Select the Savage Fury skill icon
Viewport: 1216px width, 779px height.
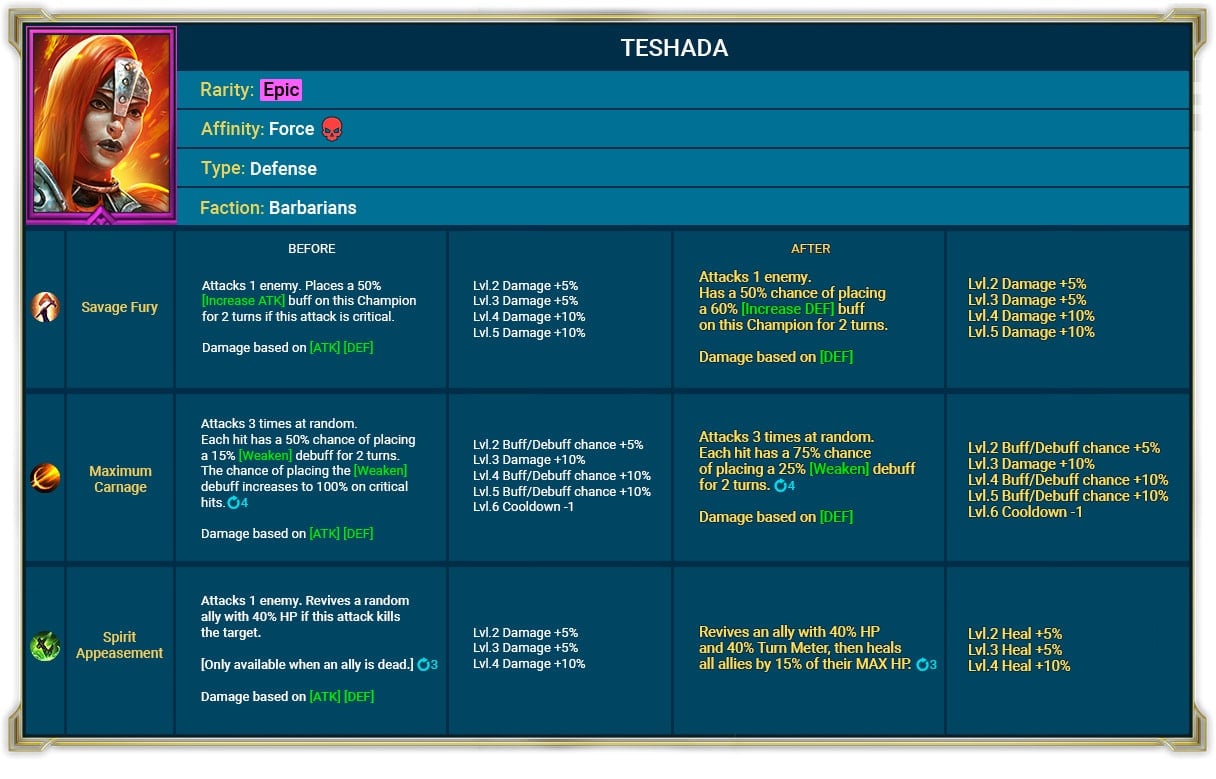tap(44, 307)
